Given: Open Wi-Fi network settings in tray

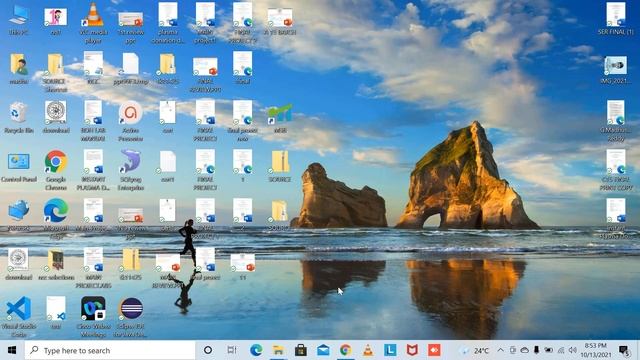Looking at the screenshot, I should (561, 350).
